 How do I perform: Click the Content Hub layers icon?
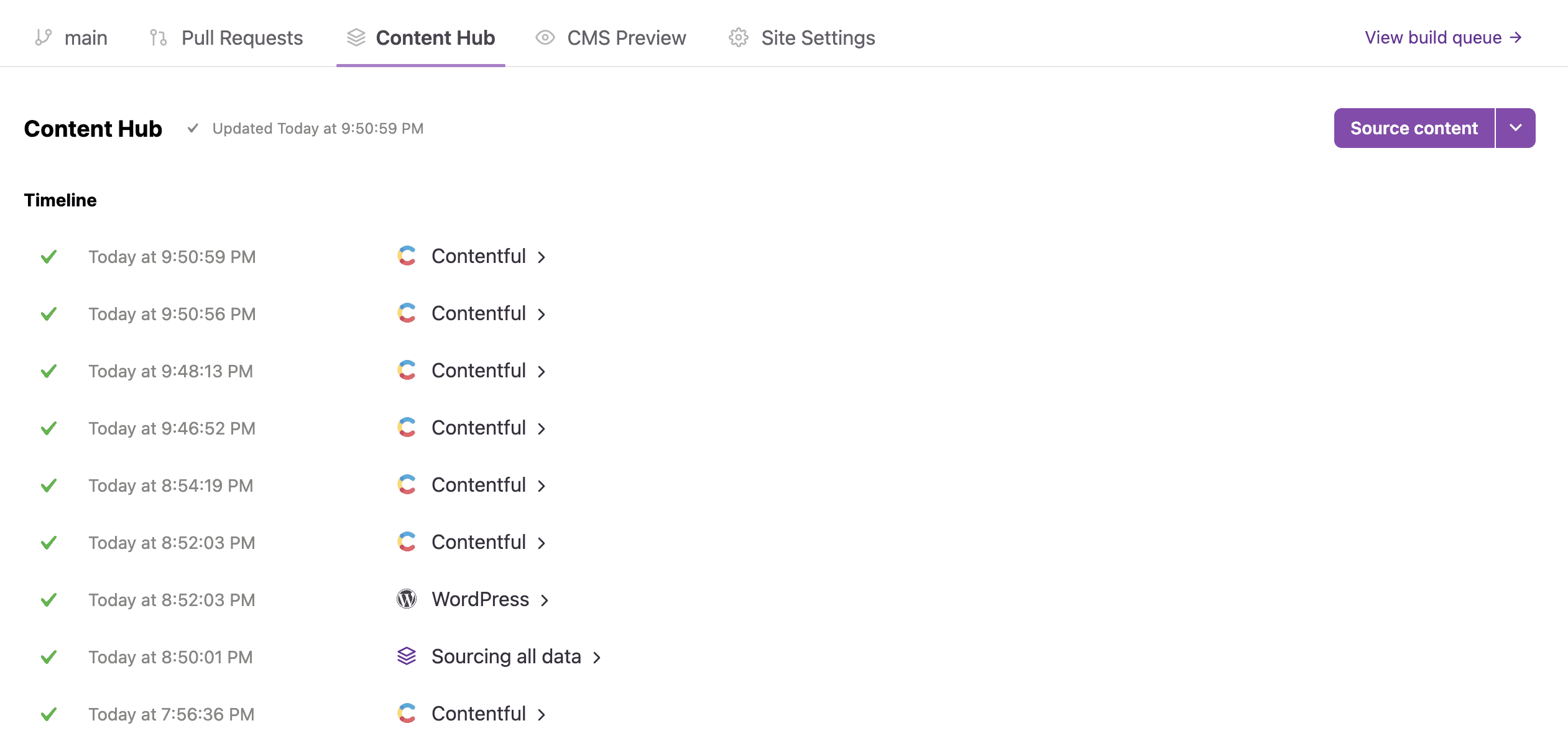click(356, 38)
